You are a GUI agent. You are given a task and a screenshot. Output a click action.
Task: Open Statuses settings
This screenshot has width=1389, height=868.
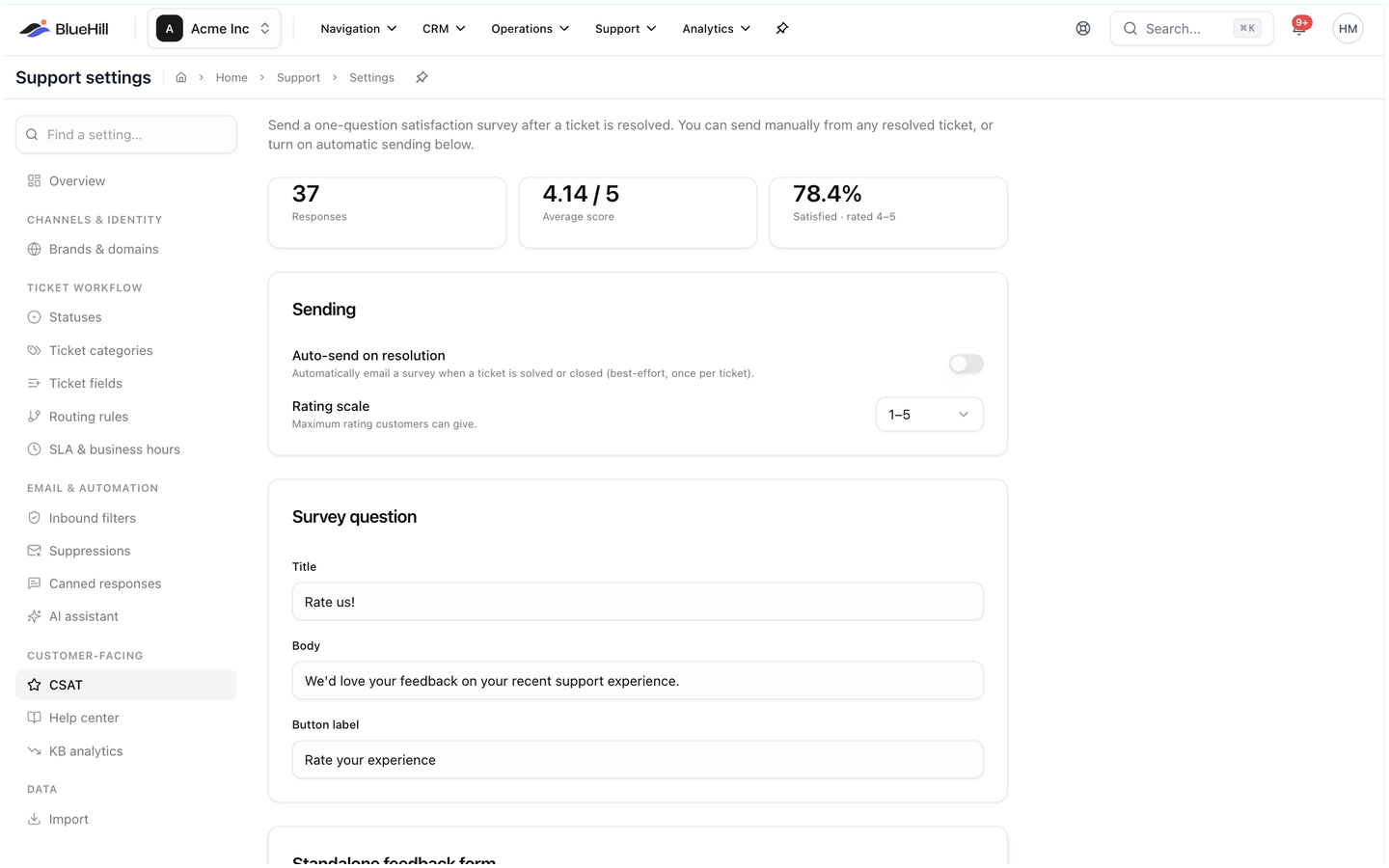tap(126, 317)
